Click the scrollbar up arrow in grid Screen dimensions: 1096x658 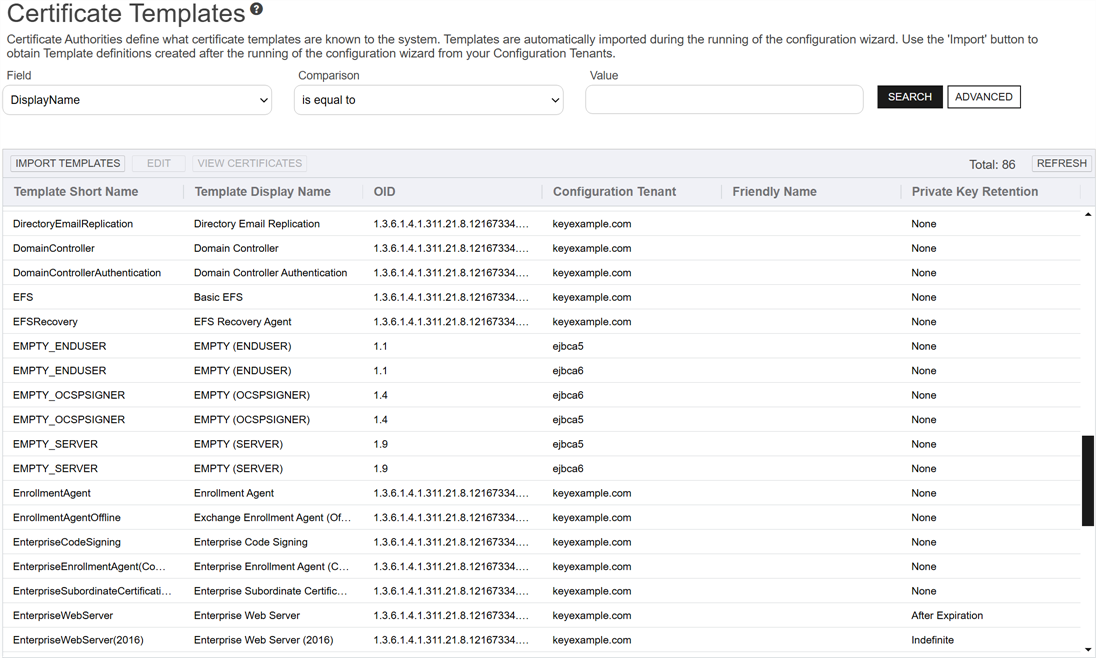point(1088,215)
